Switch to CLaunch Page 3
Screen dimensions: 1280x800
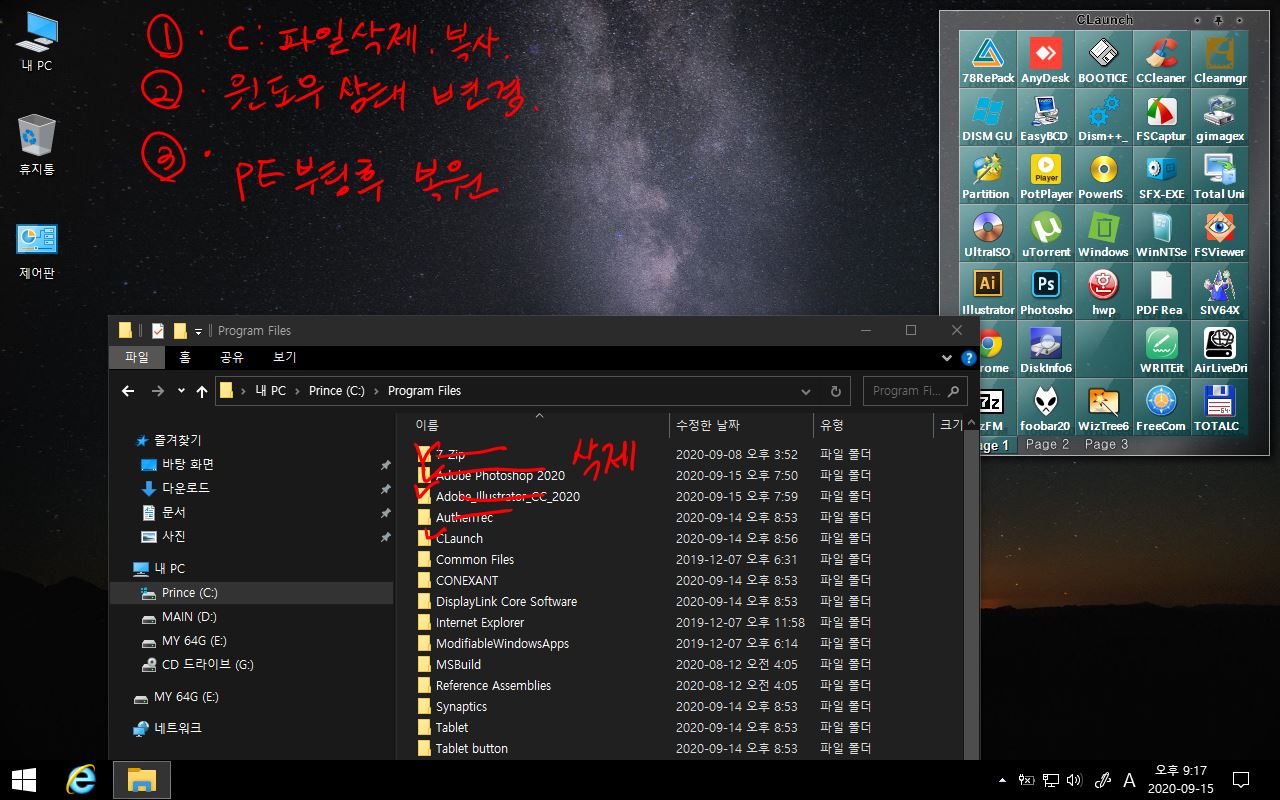pyautogui.click(x=1106, y=445)
